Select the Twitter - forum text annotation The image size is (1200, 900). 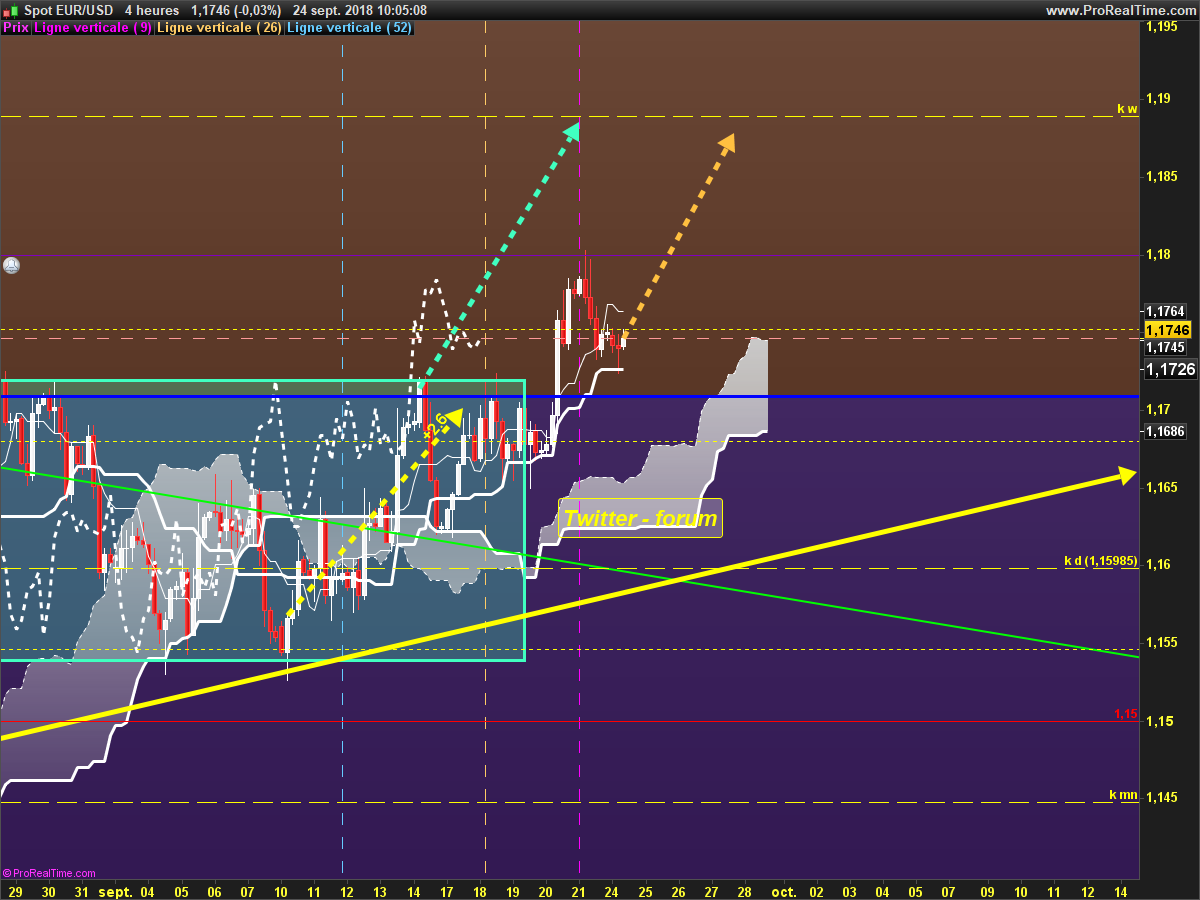coord(640,518)
